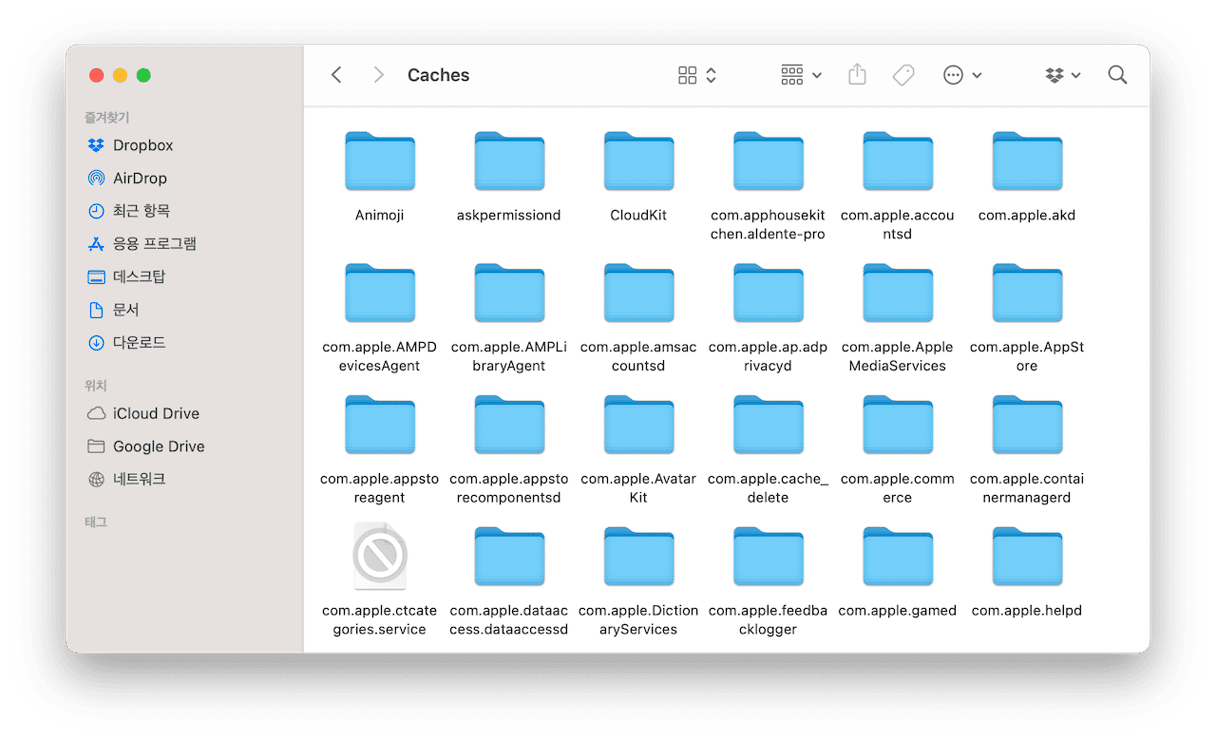Open the Group By view options dropdown
1216x740 pixels.
coord(800,75)
